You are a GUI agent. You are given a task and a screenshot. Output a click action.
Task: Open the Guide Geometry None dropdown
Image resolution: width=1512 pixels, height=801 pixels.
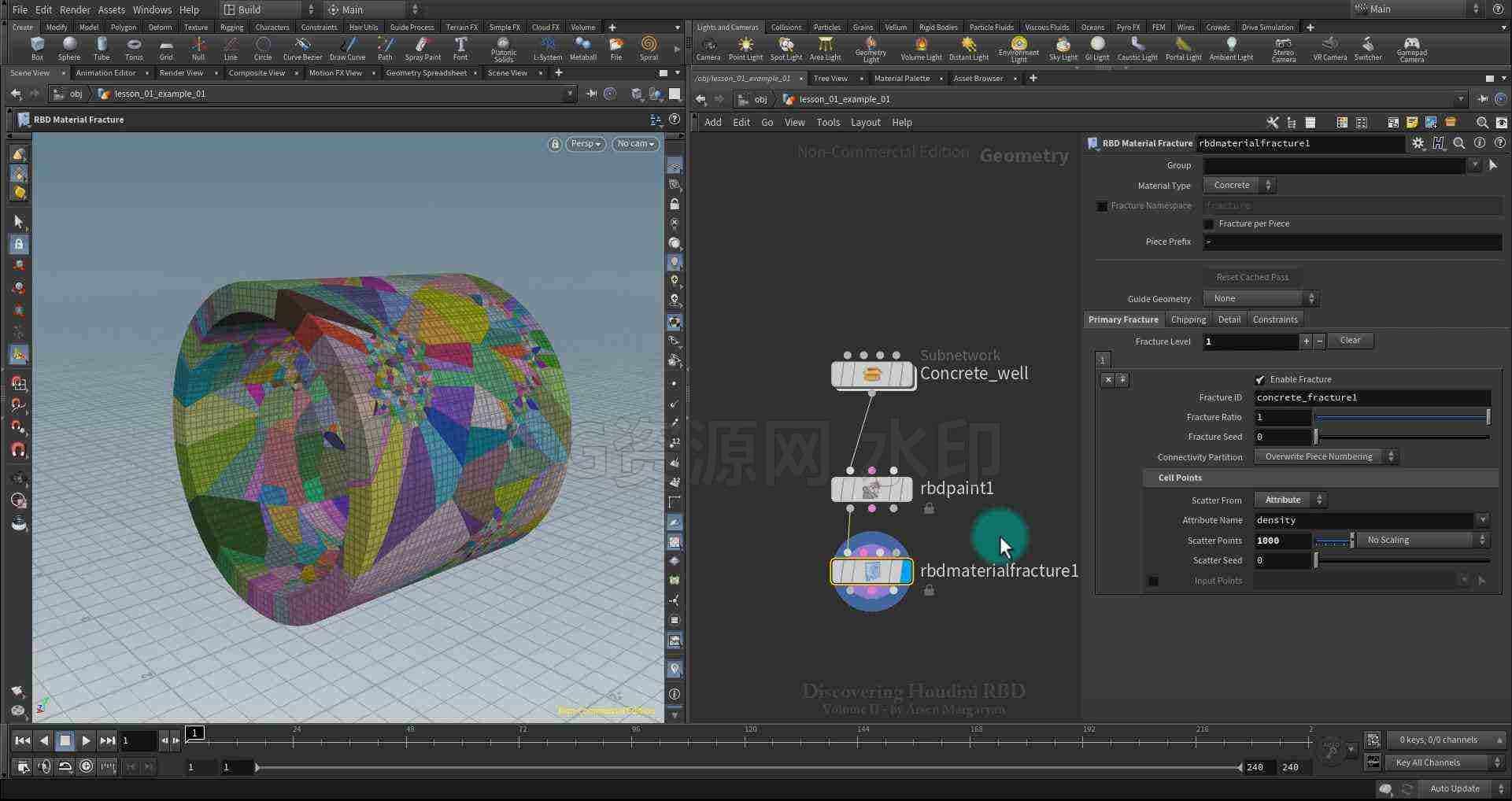coord(1261,299)
